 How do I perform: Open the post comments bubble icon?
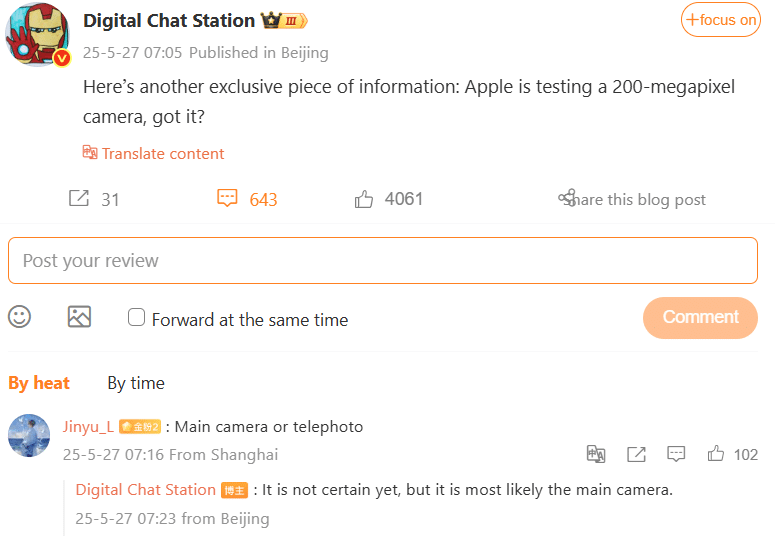[x=228, y=198]
